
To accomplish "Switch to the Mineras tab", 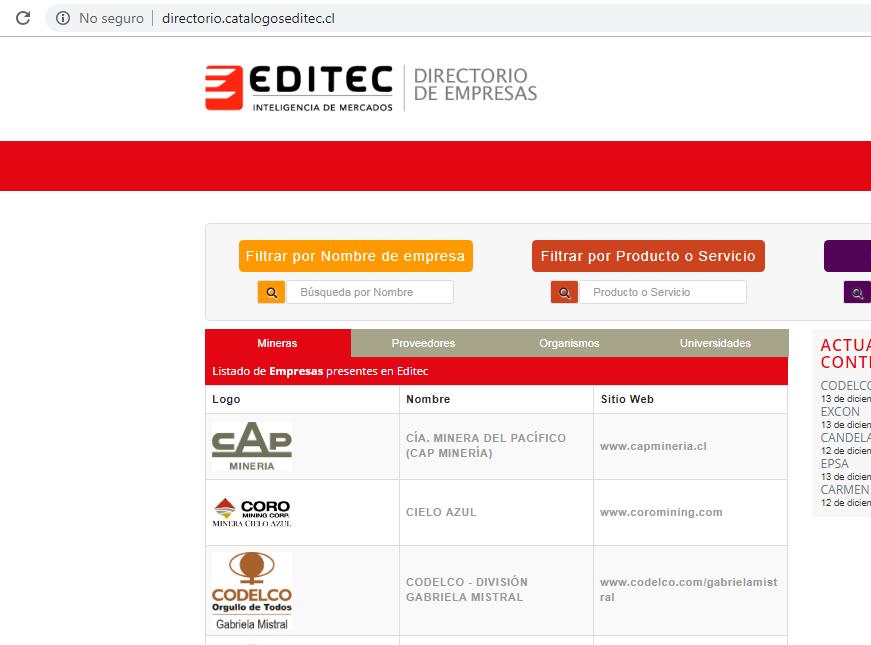I will 278,343.
